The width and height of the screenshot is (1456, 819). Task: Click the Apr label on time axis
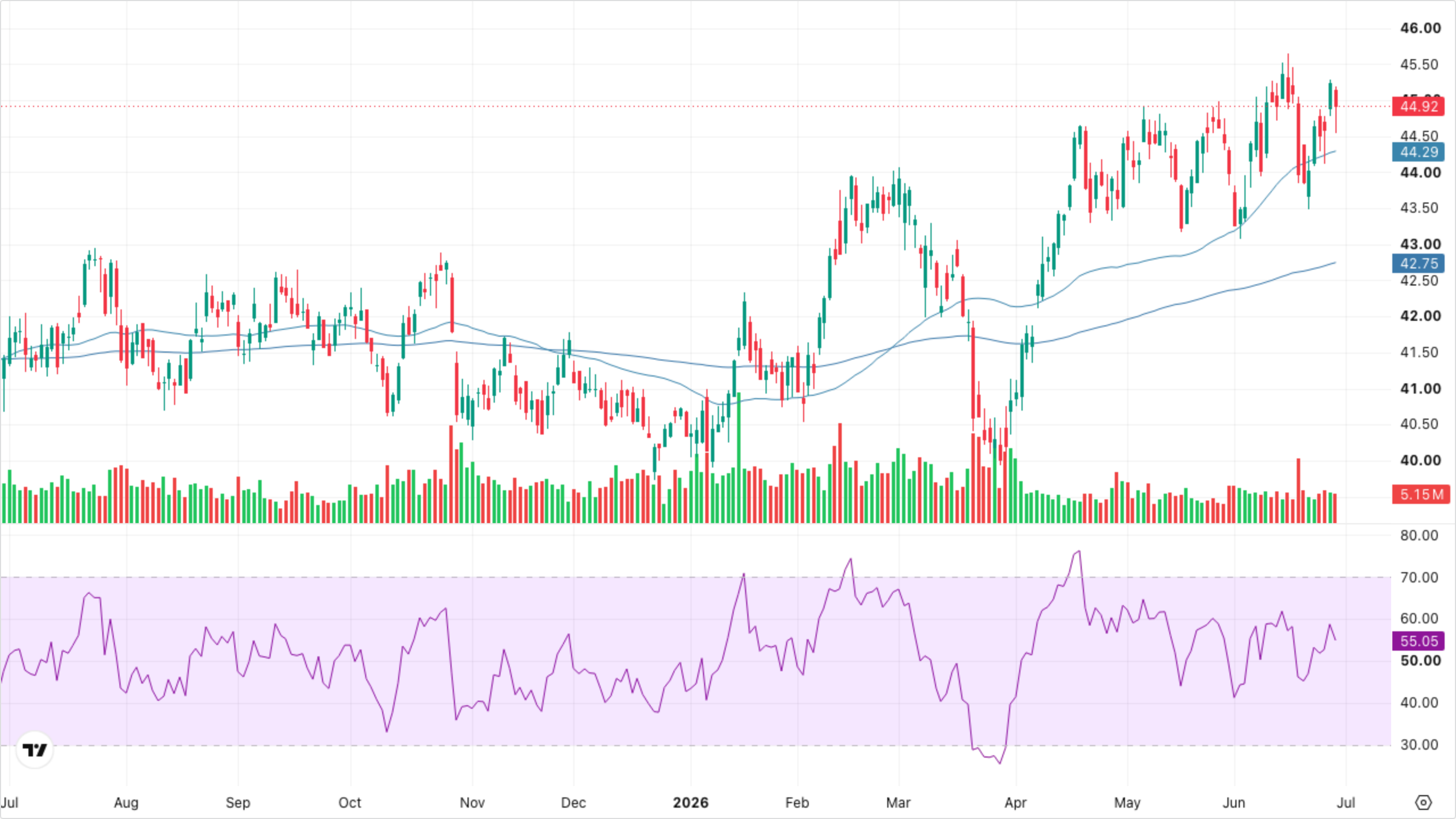tap(1016, 803)
